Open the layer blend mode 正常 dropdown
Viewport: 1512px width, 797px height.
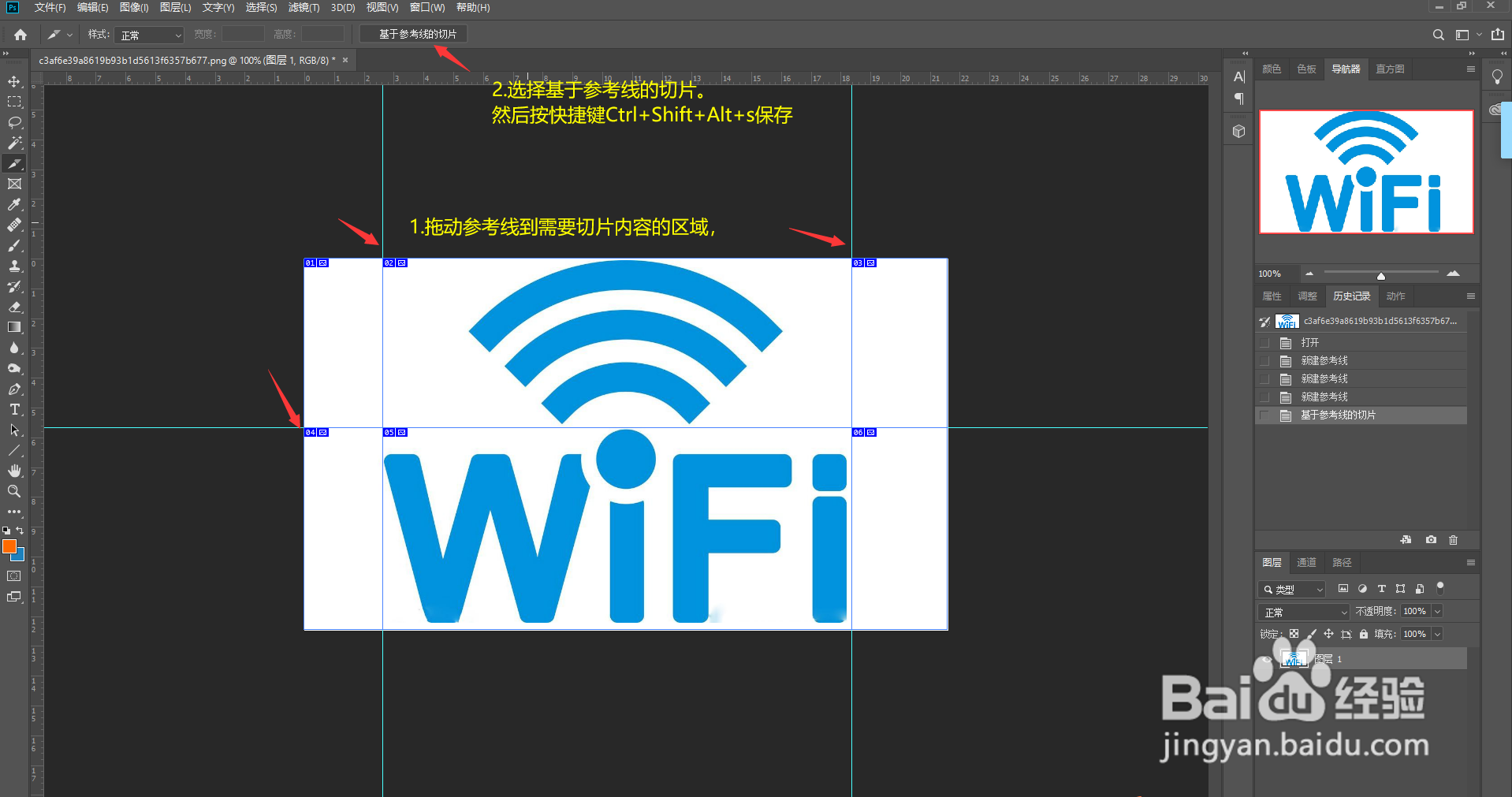click(x=1305, y=612)
